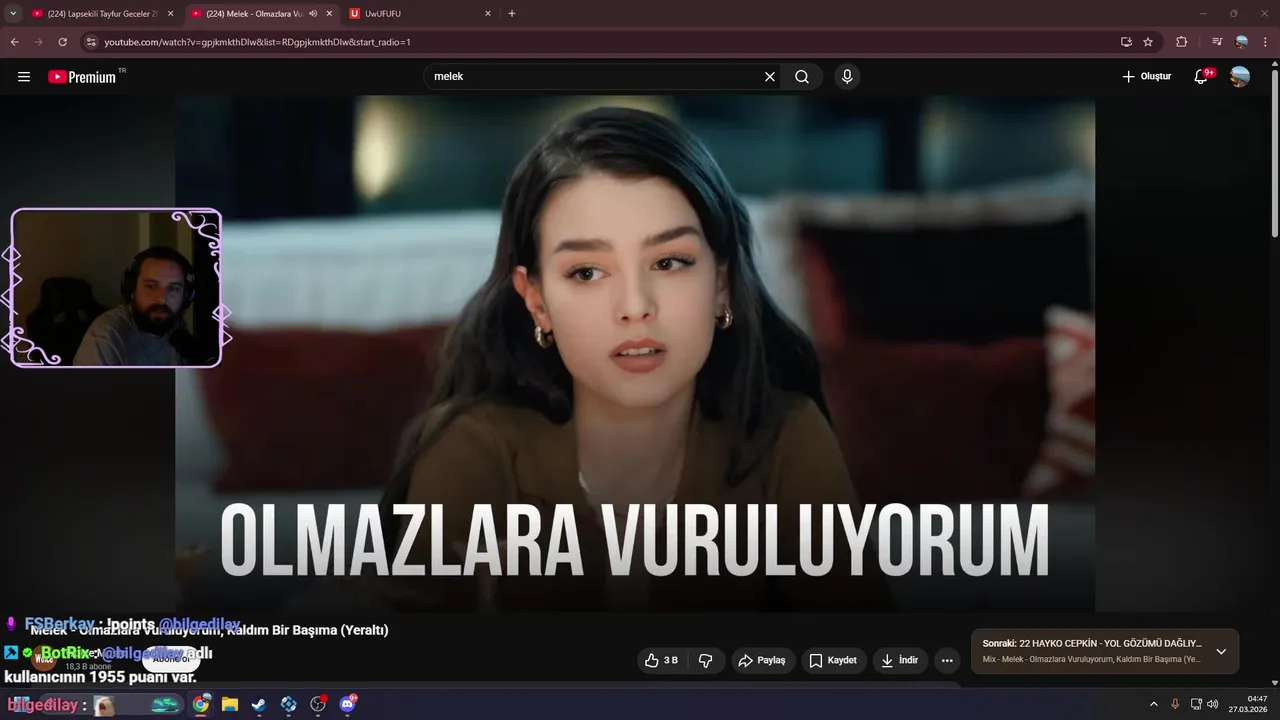Open a new browser tab
Screen dimensions: 1280x720
[x=512, y=14]
